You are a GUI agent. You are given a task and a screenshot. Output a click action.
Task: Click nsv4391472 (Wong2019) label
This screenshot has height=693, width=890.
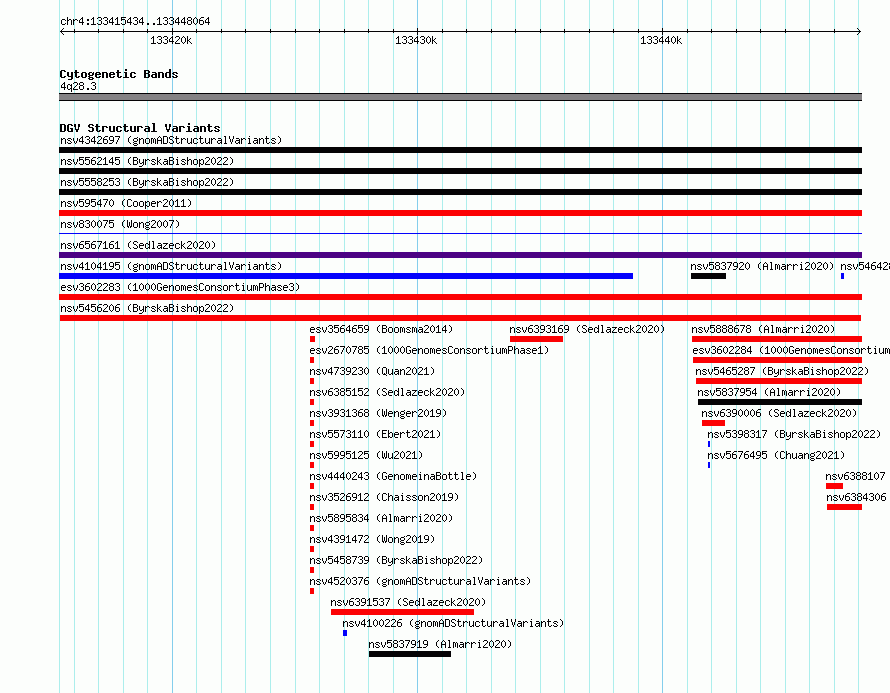point(372,539)
